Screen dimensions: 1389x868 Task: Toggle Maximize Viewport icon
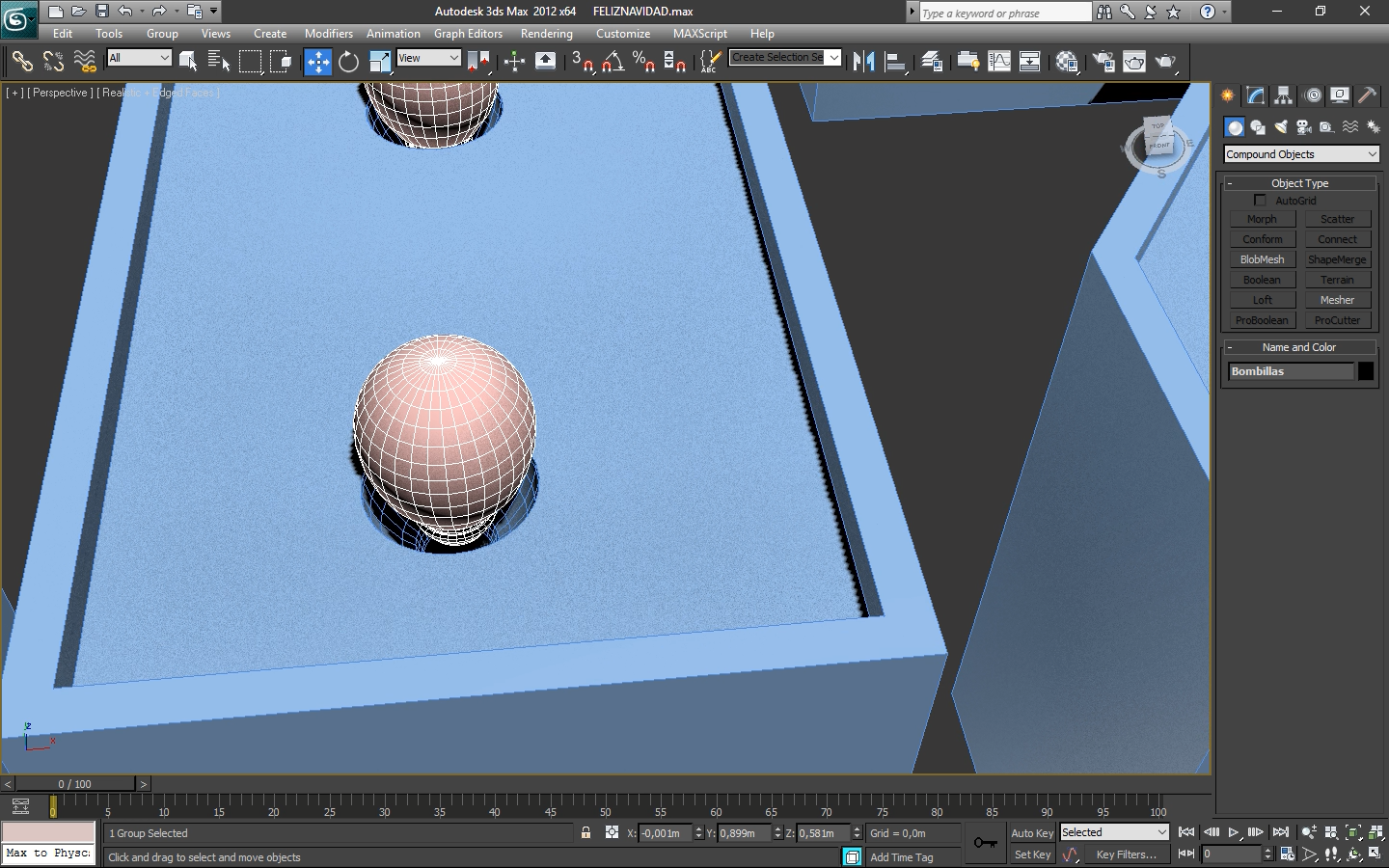1375,854
